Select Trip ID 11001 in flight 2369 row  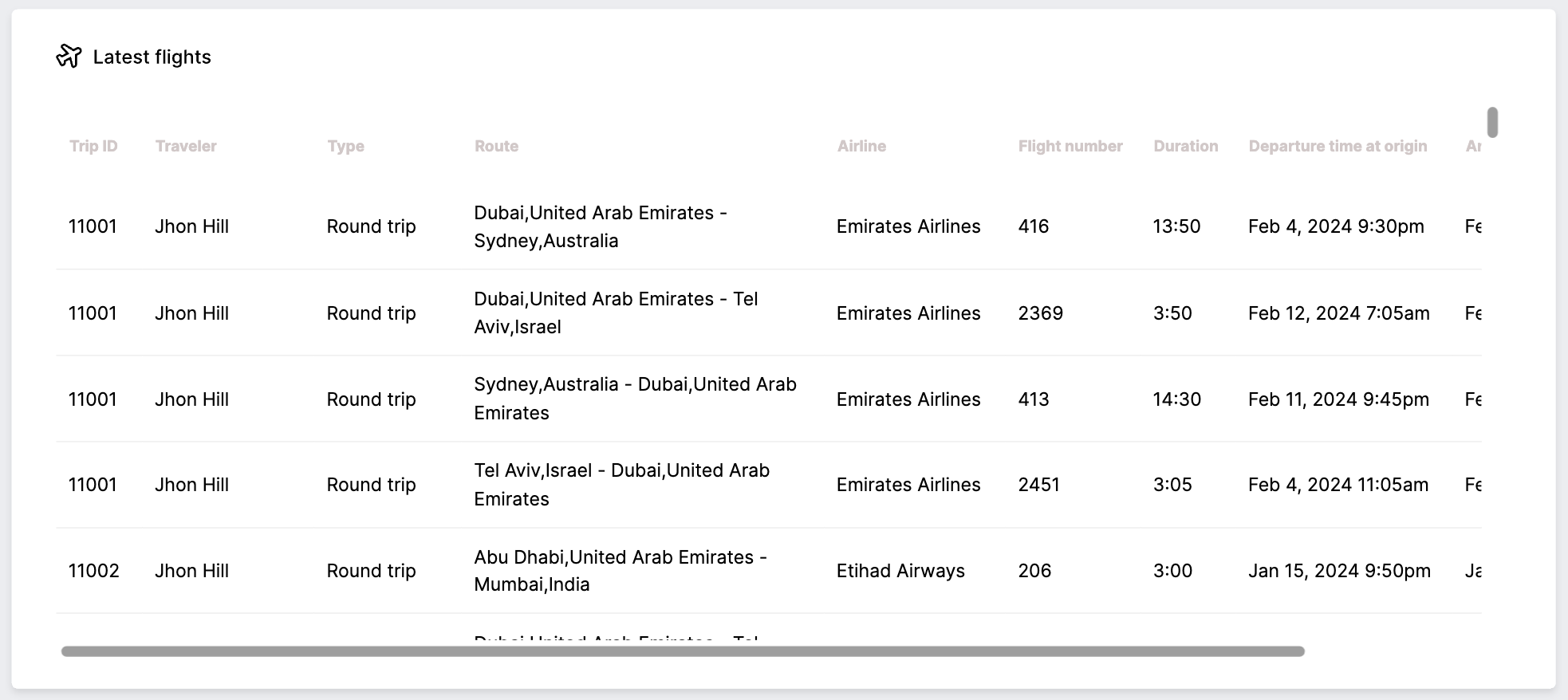pos(93,313)
